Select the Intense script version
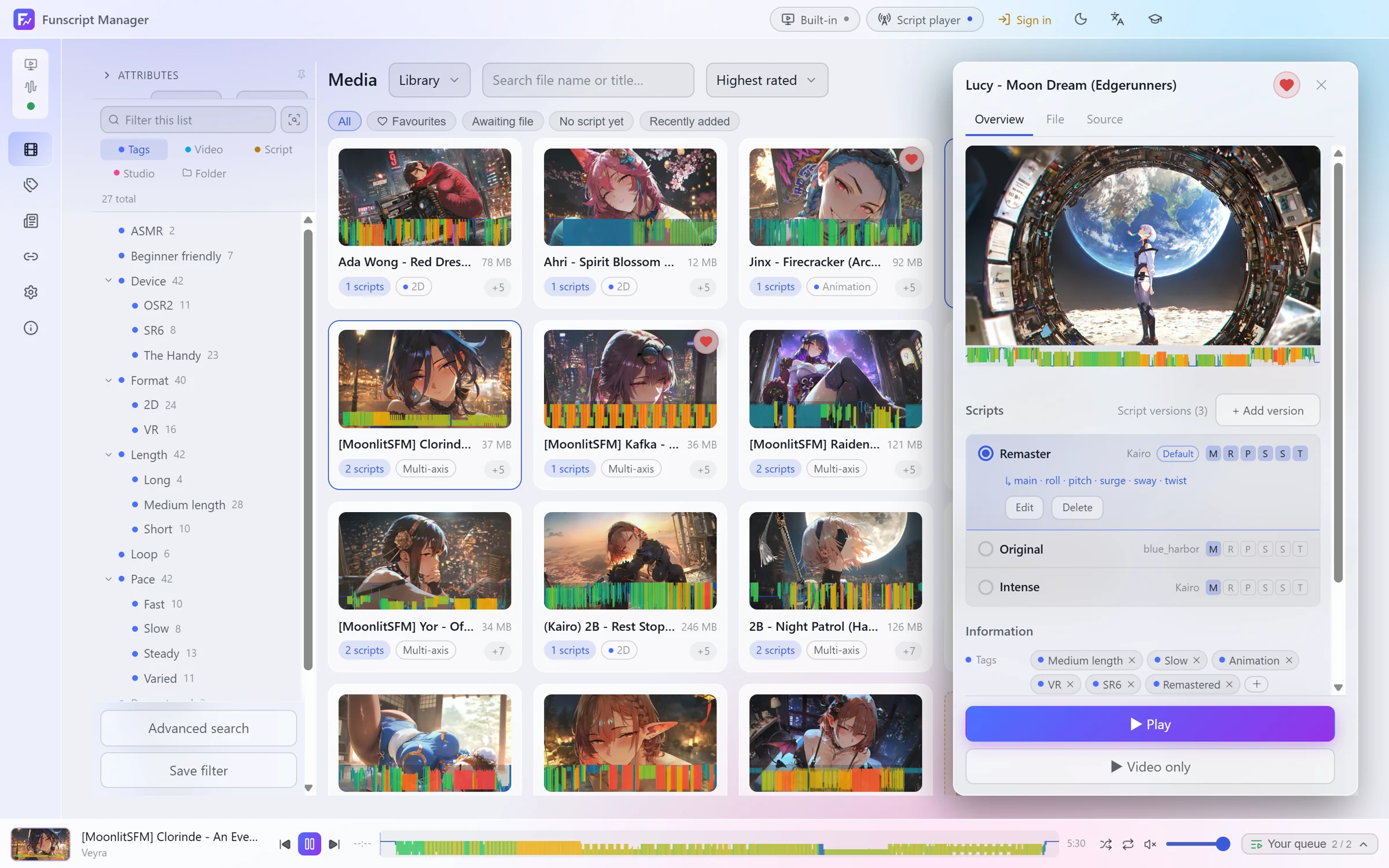Viewport: 1389px width, 868px height. point(986,587)
